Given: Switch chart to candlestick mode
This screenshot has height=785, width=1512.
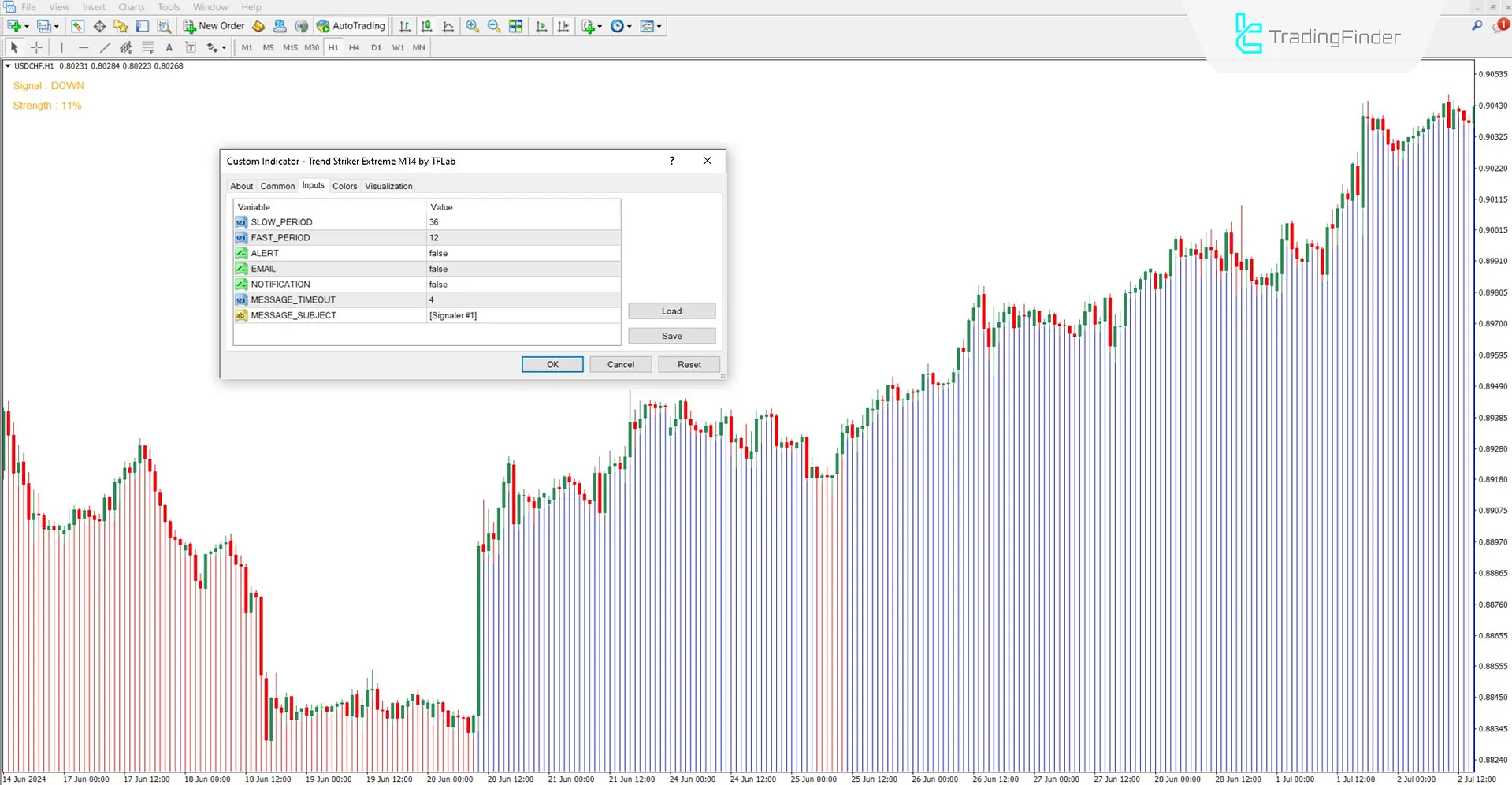Looking at the screenshot, I should [425, 26].
